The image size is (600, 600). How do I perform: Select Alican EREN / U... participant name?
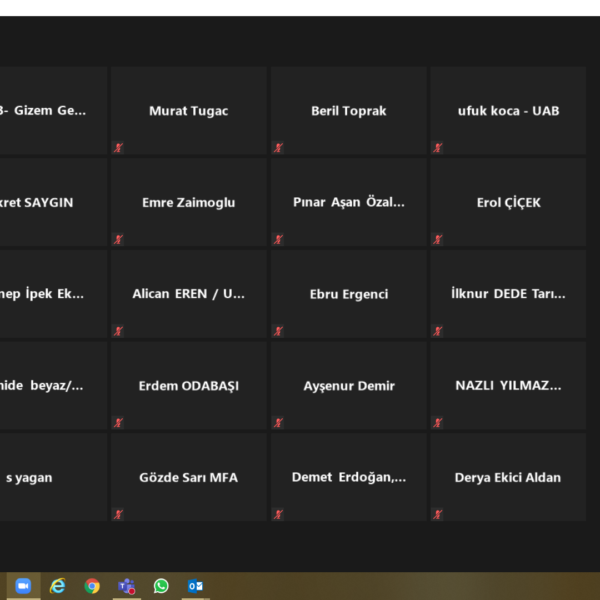click(189, 294)
